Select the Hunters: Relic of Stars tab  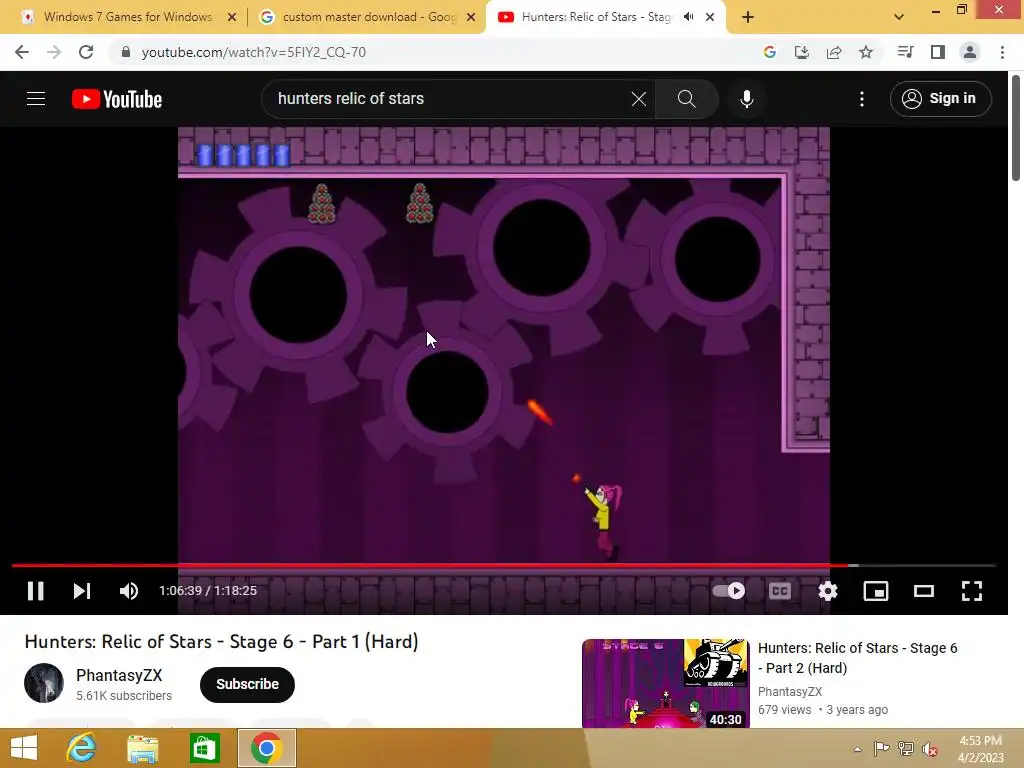(x=594, y=17)
